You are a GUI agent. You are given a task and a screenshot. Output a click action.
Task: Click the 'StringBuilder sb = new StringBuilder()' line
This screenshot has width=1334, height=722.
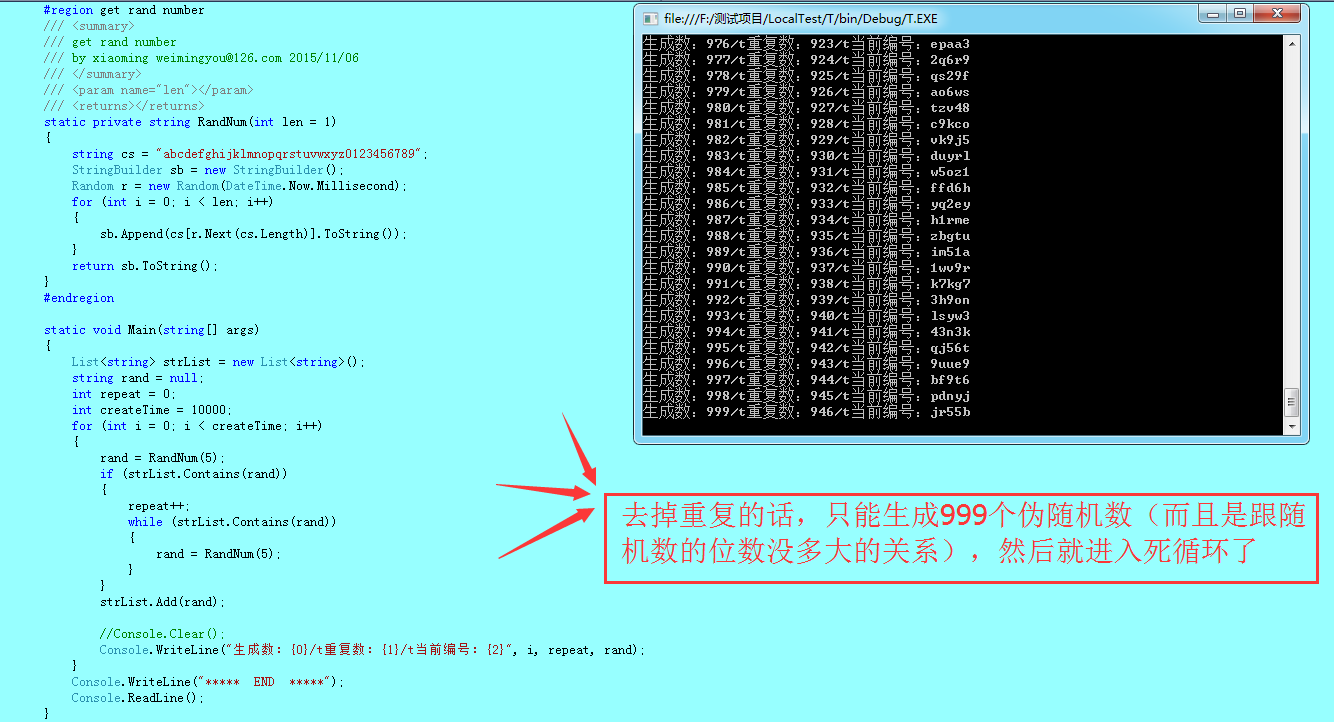click(x=208, y=170)
